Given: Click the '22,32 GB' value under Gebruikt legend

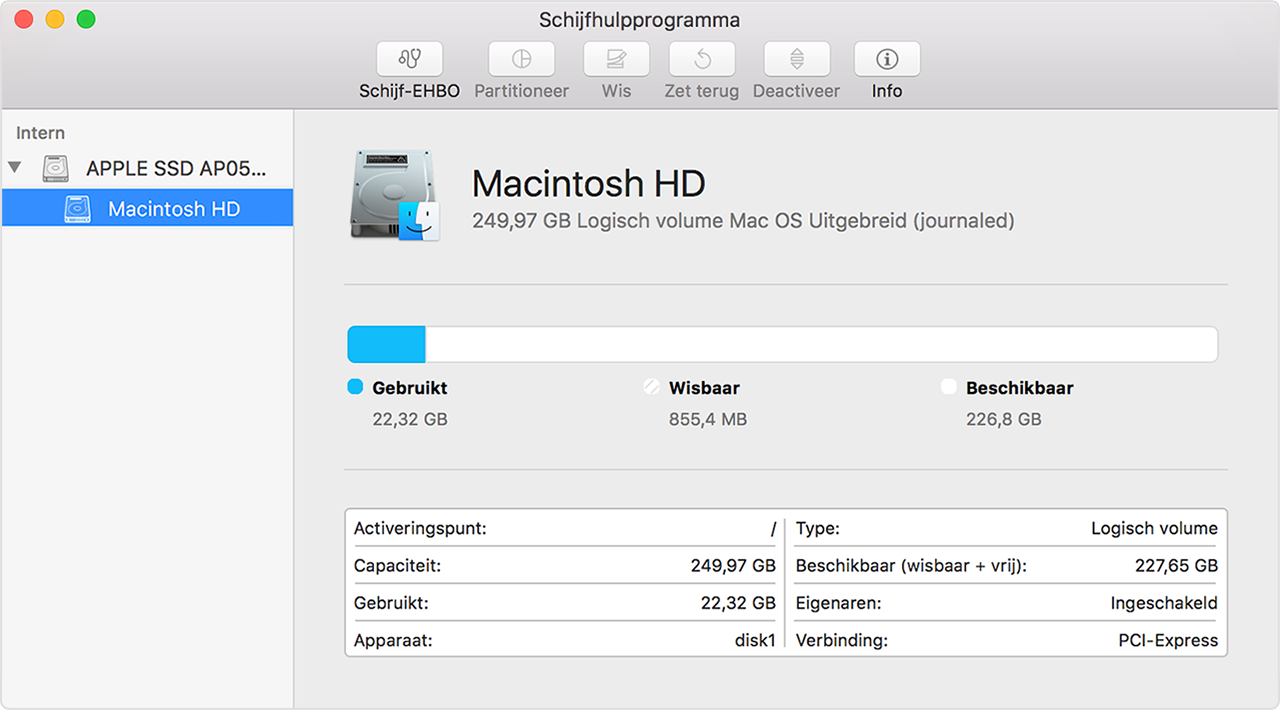Looking at the screenshot, I should coord(410,419).
